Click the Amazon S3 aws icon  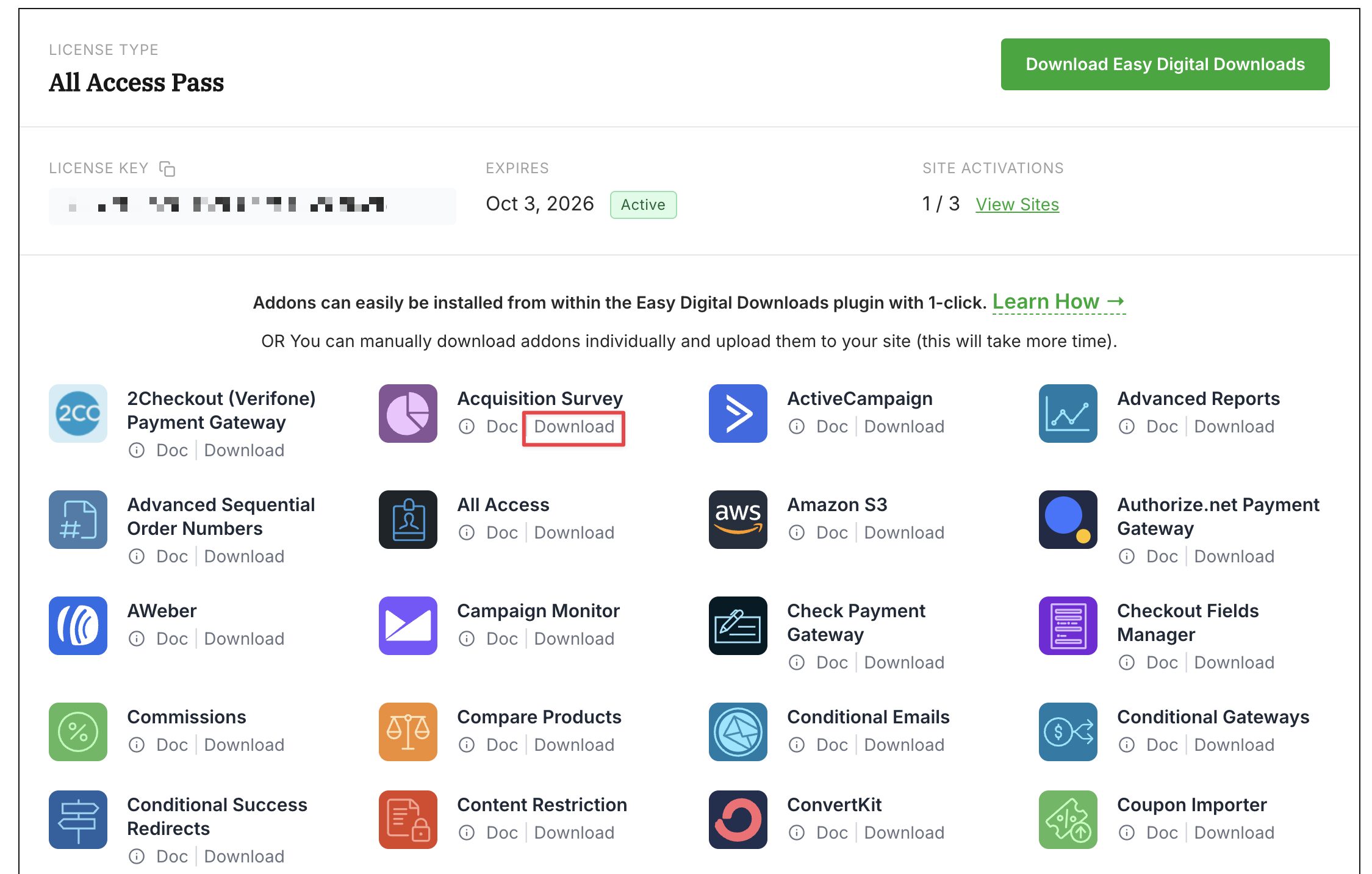point(738,520)
